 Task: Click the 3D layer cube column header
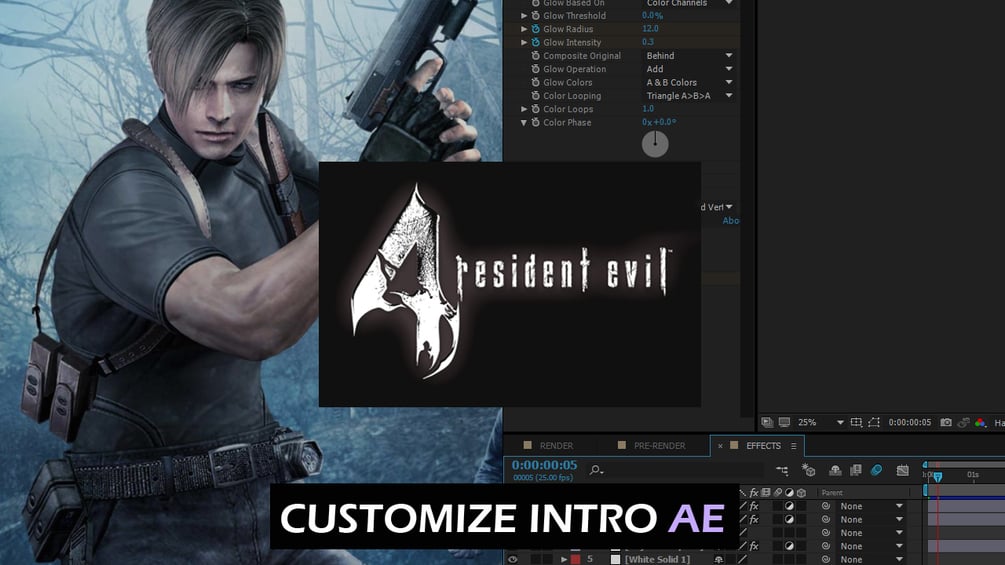[x=801, y=493]
